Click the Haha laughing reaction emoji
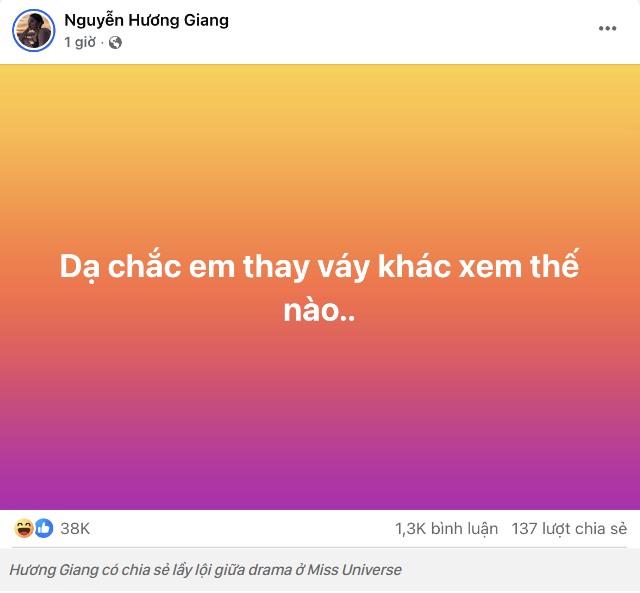The image size is (640, 593). 23,528
